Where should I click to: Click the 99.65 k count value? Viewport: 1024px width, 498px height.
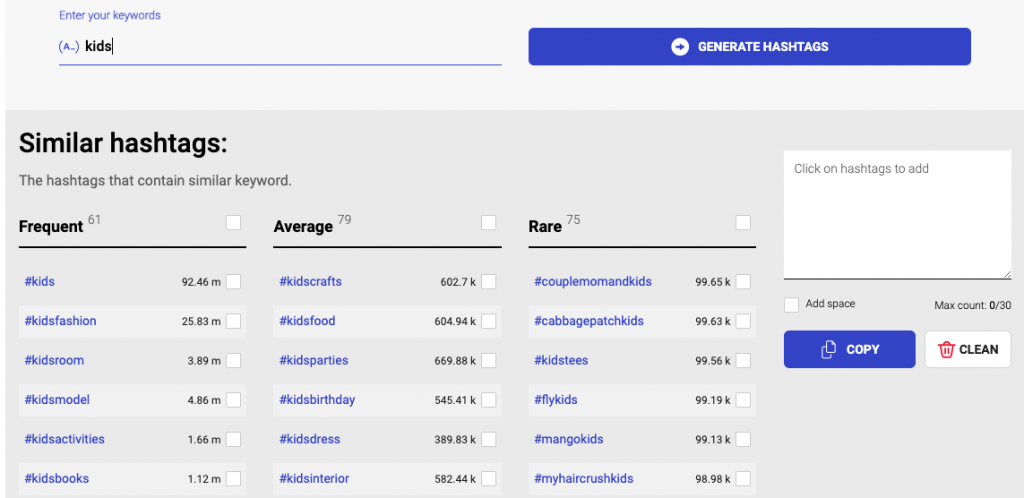(x=713, y=283)
